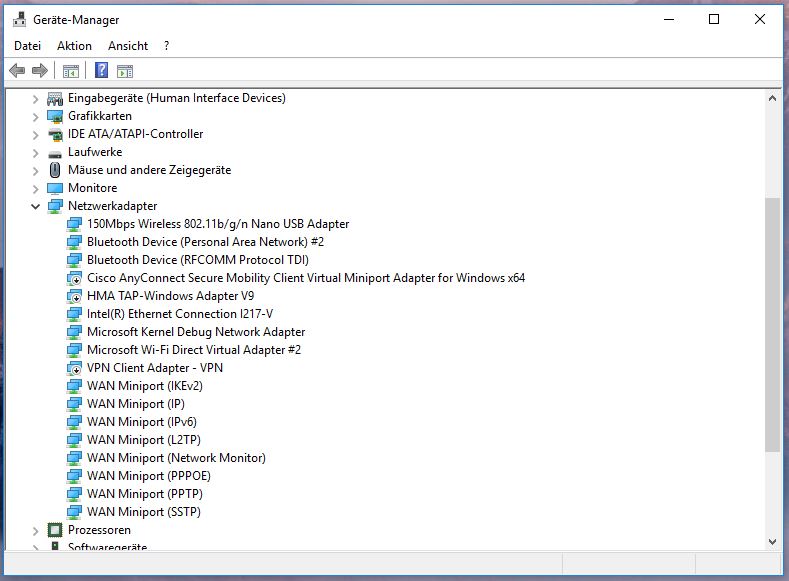Screen dimensions: 789x581
Task: Collapse the Netzwerkadapter node
Action: (x=35, y=206)
